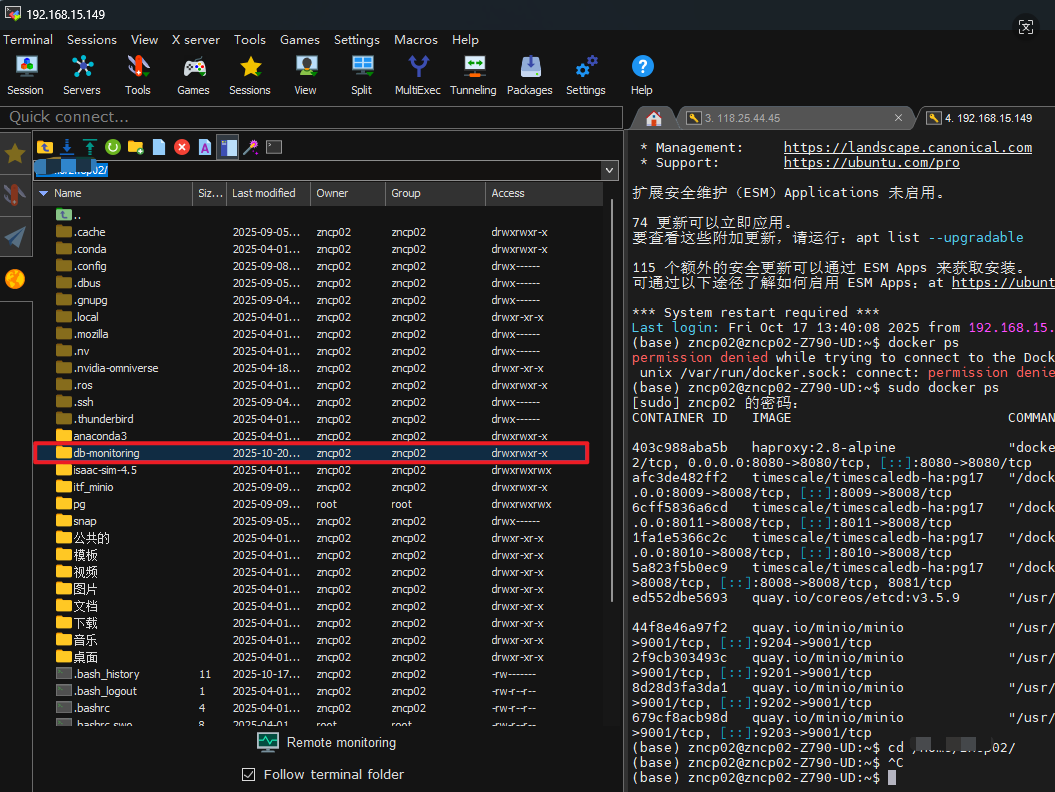Open the Tunneling toolbar icon
The height and width of the screenshot is (792, 1055).
474,75
